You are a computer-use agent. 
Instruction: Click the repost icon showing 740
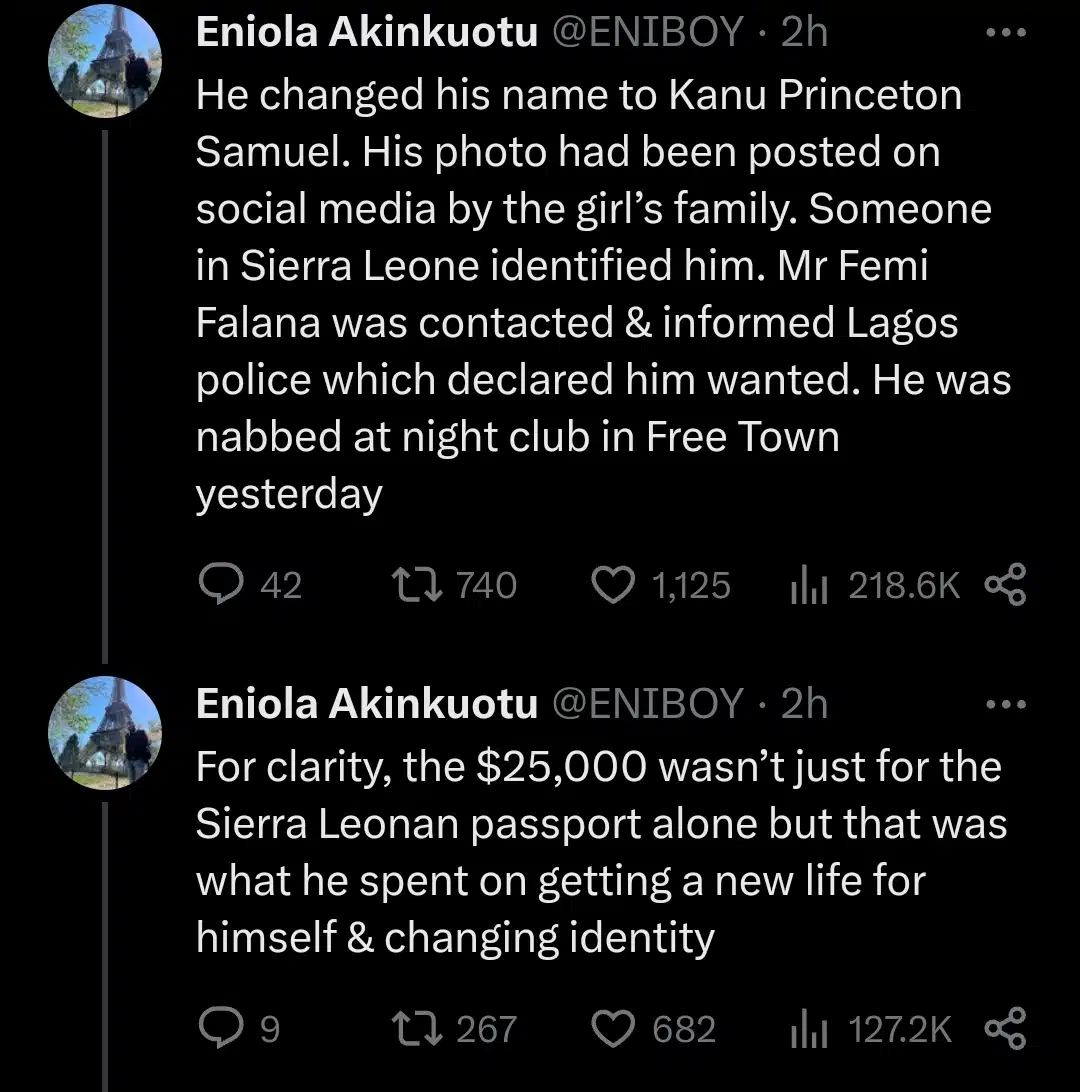click(414, 584)
